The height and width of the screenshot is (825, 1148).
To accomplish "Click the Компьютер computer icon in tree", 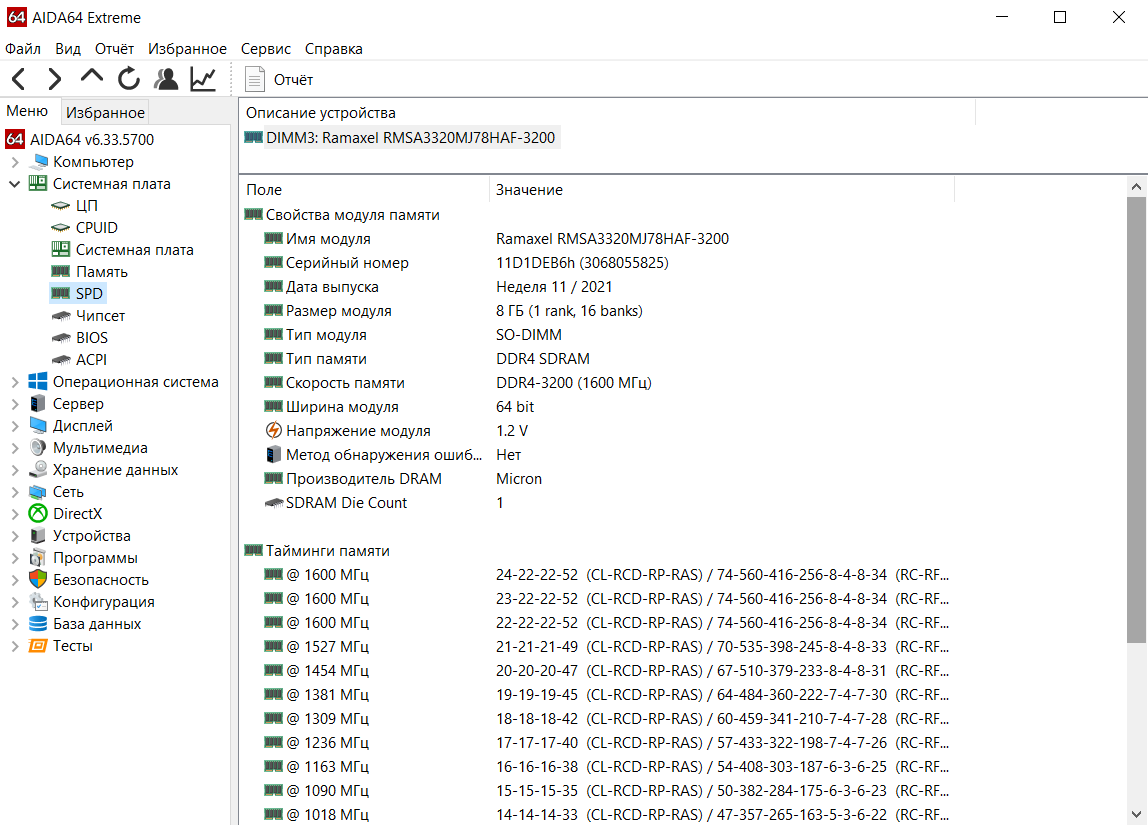I will pyautogui.click(x=38, y=161).
